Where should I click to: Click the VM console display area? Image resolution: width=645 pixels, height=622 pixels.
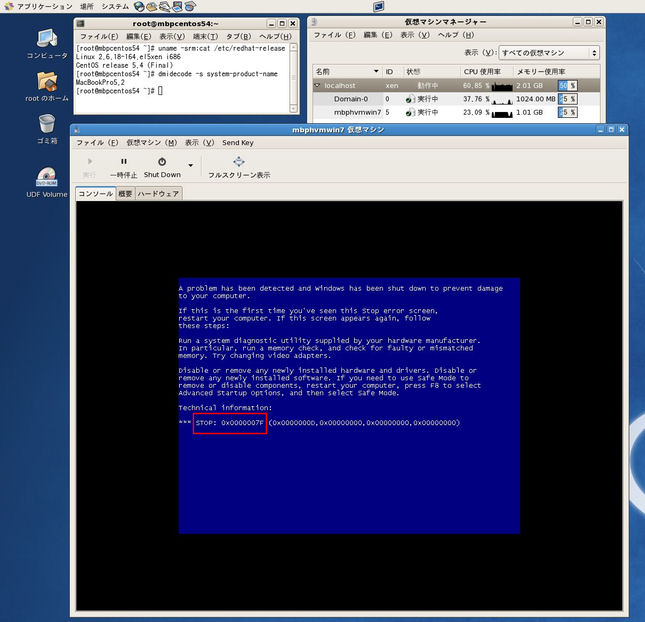pos(349,406)
